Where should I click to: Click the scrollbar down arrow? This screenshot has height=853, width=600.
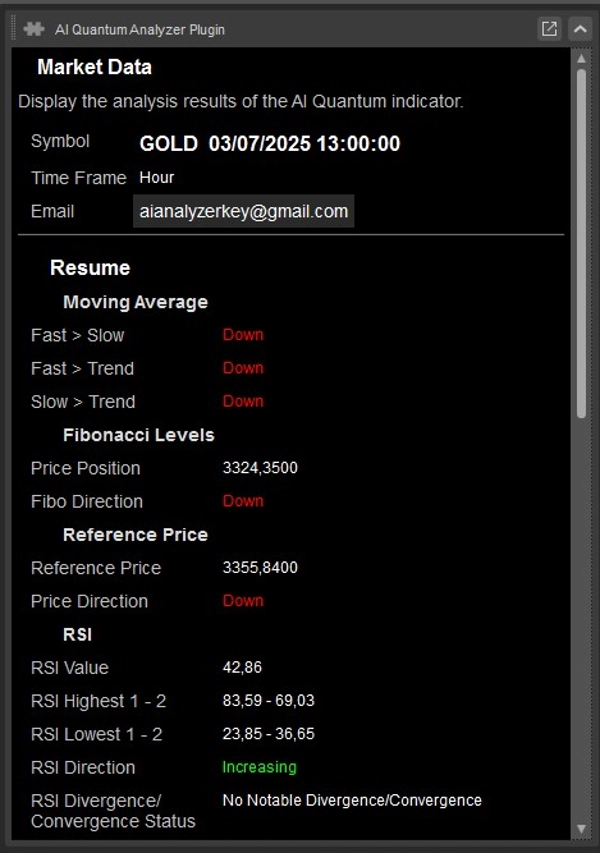(x=581, y=829)
